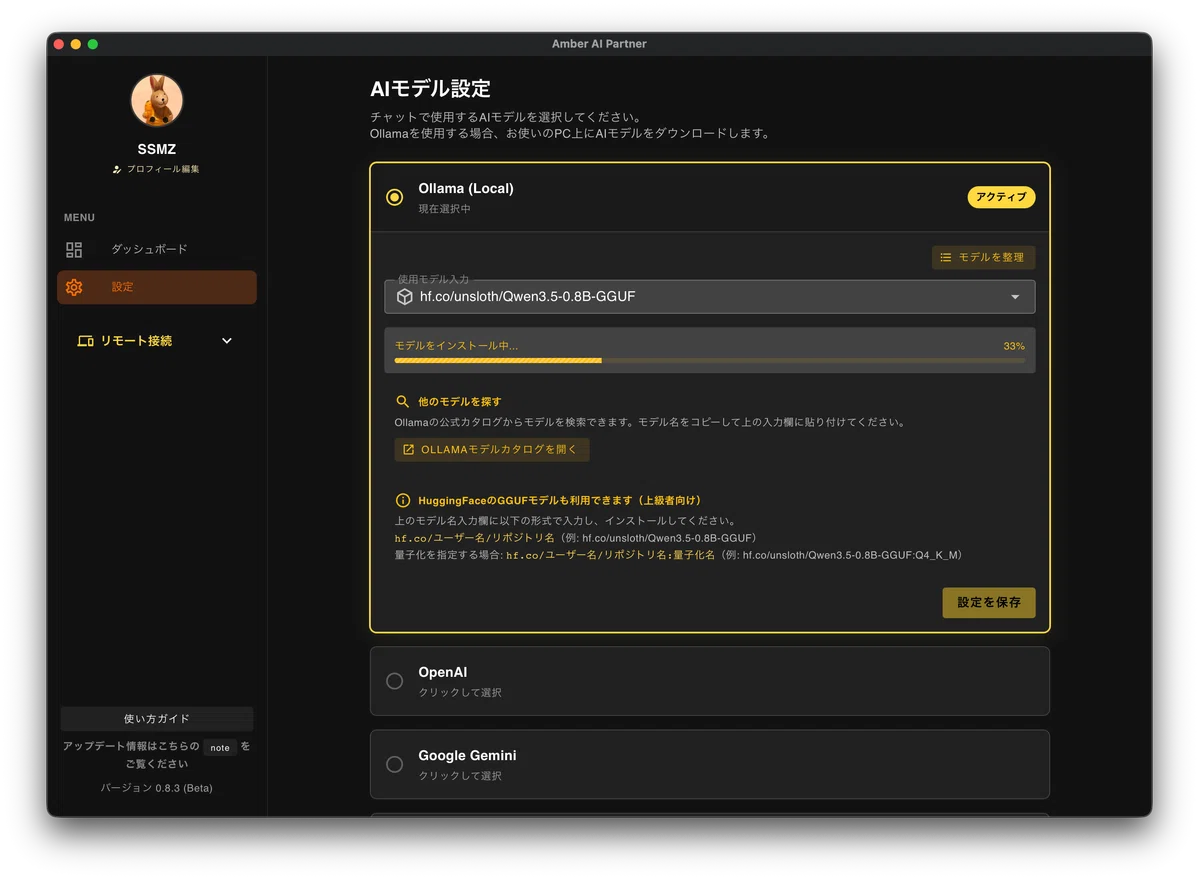Viewport: 1200px width, 880px height.
Task: Click HuggingFaceのGGUFモデルも利用できます heading
Action: [560, 500]
